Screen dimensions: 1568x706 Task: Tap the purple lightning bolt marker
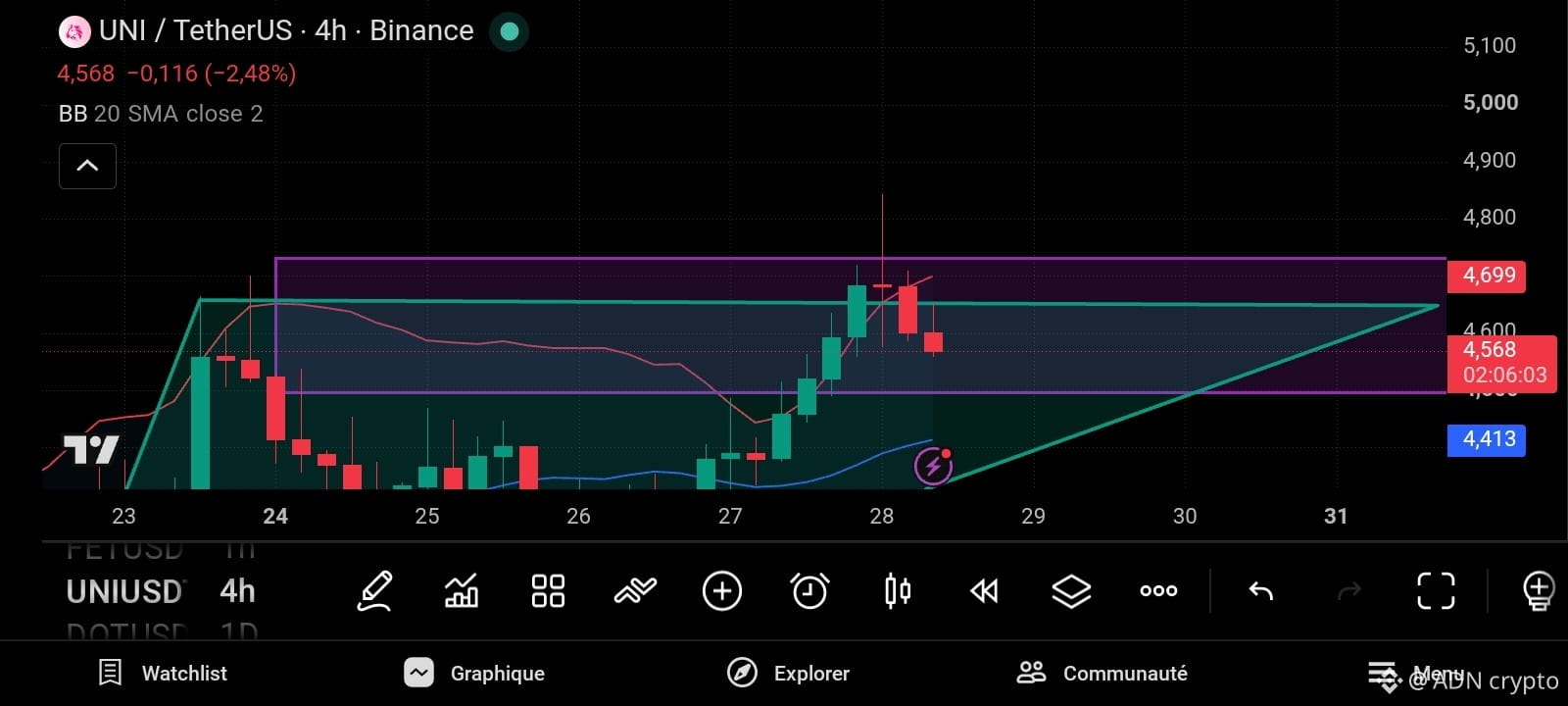click(933, 466)
